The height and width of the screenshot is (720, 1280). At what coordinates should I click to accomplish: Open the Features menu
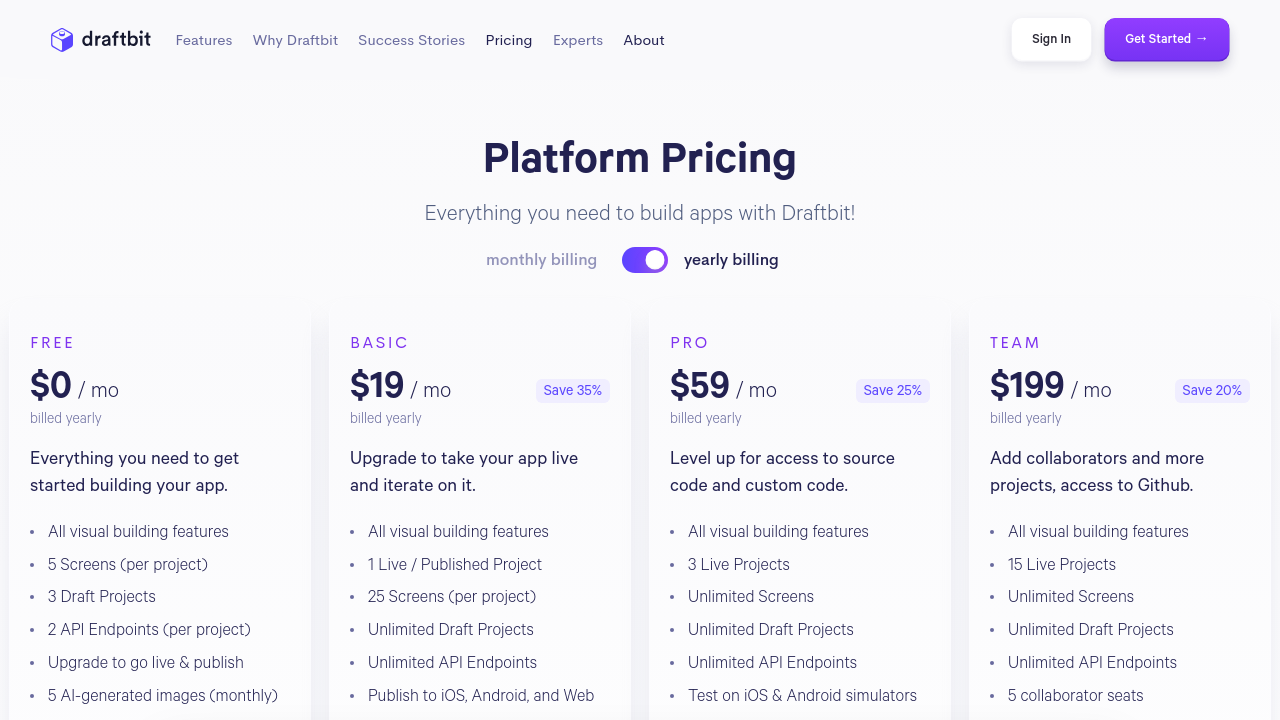click(x=204, y=41)
